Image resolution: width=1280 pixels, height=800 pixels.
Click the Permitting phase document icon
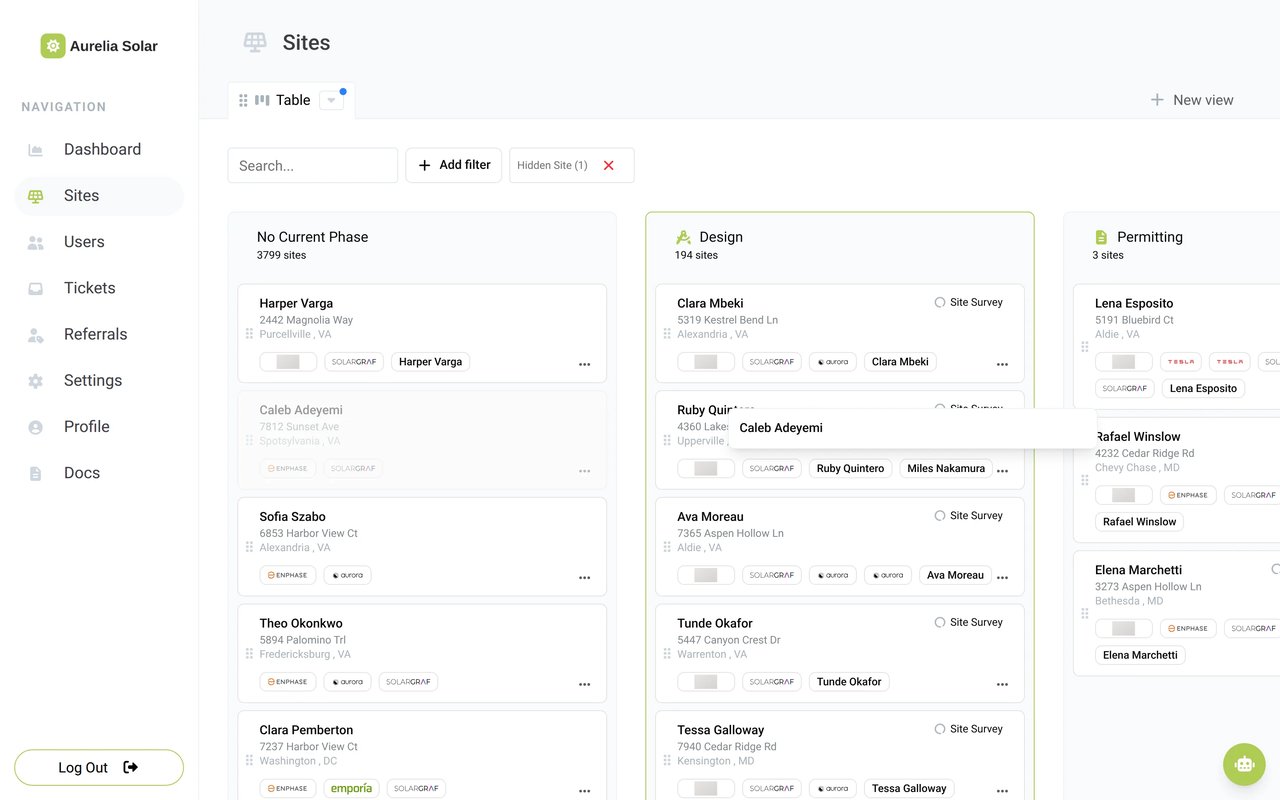1101,237
